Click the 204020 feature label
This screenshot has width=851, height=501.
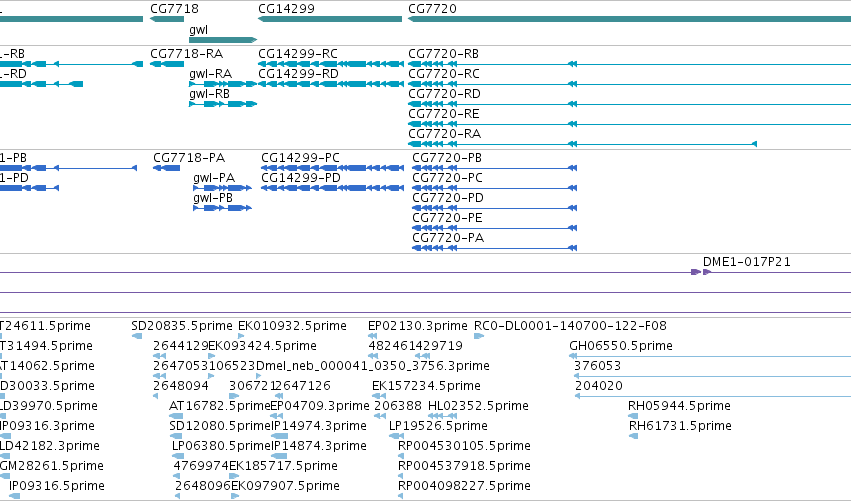coord(598,386)
